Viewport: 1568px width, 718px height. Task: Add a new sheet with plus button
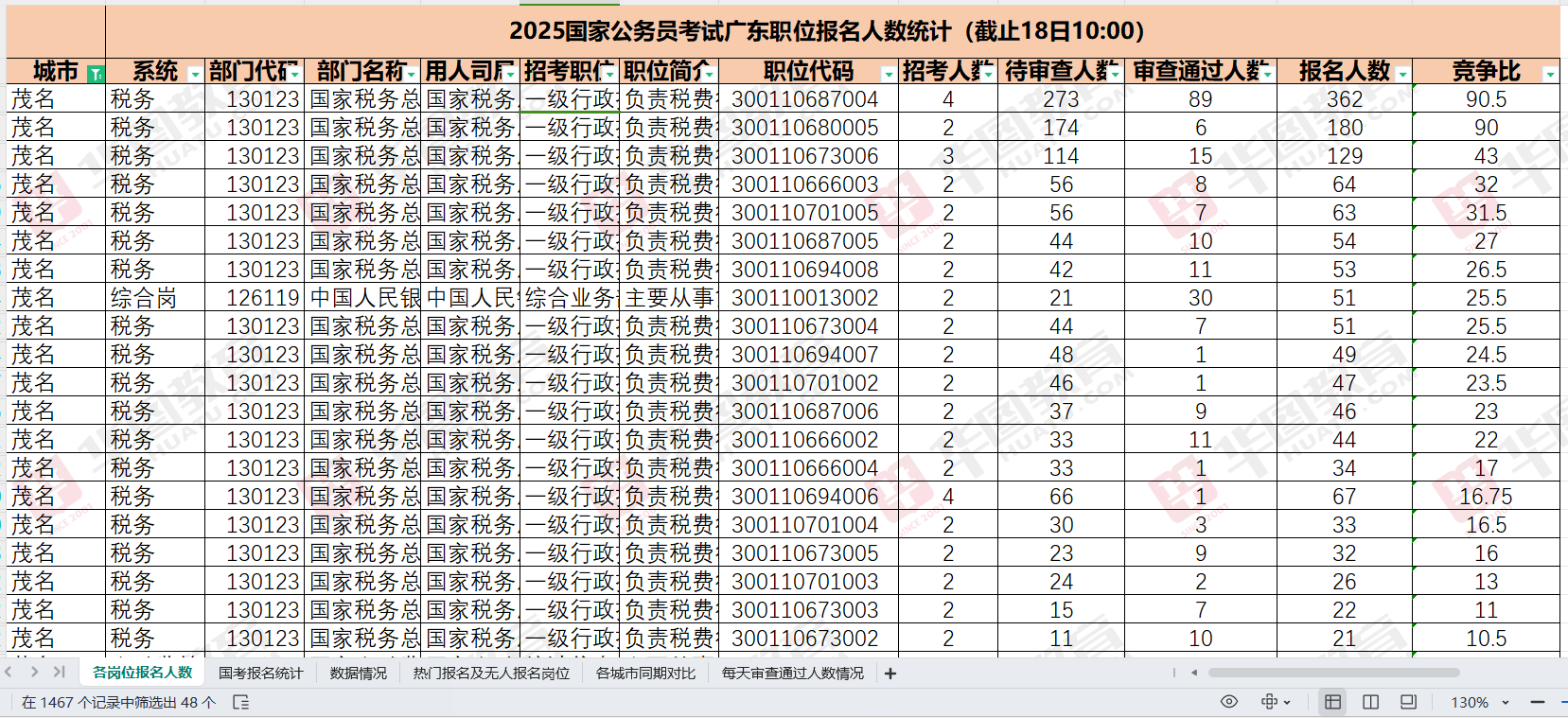890,674
